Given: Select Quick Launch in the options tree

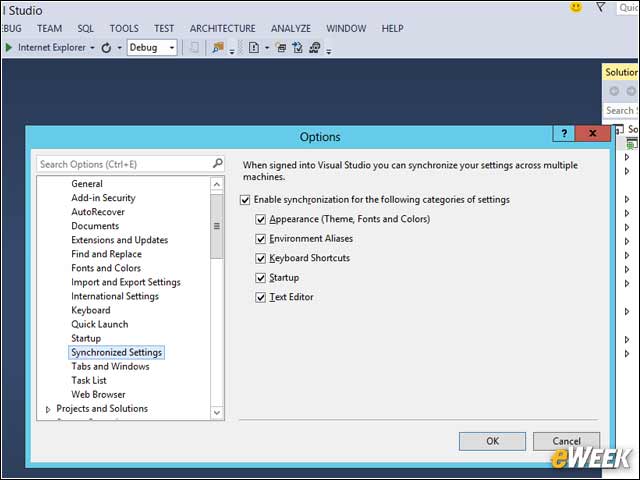Looking at the screenshot, I should point(100,324).
